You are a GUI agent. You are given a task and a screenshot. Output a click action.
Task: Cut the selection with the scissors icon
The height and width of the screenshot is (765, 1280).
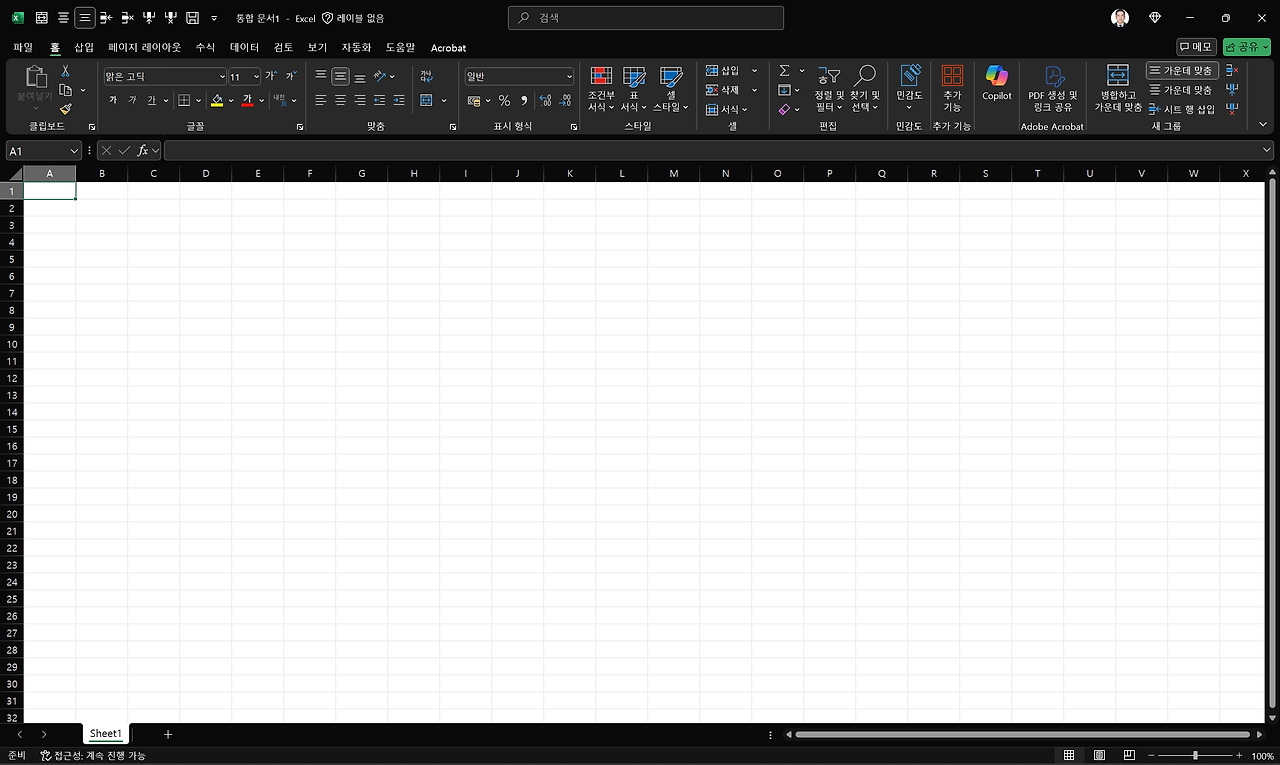[x=66, y=71]
